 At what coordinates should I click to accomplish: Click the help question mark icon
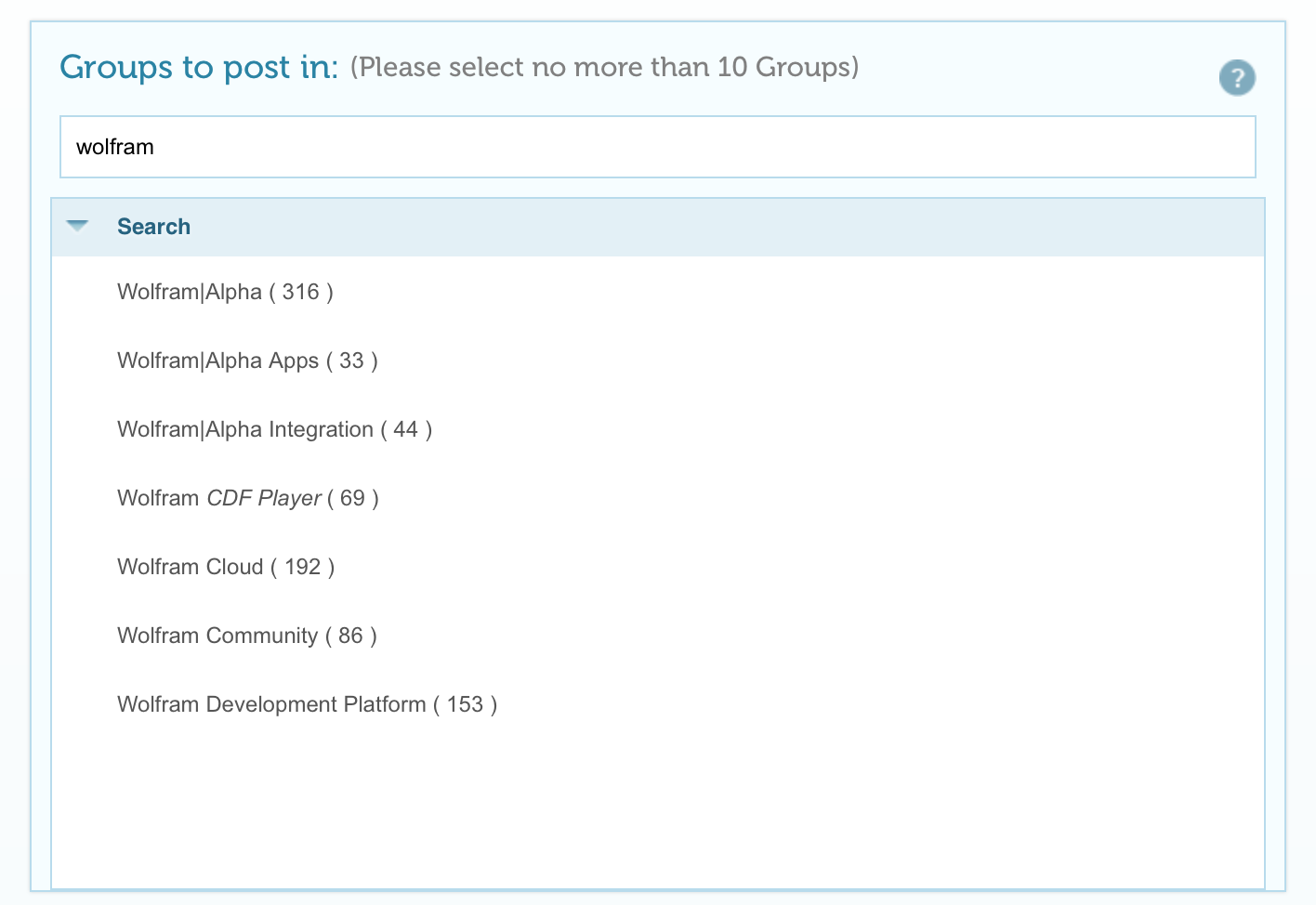click(x=1237, y=78)
